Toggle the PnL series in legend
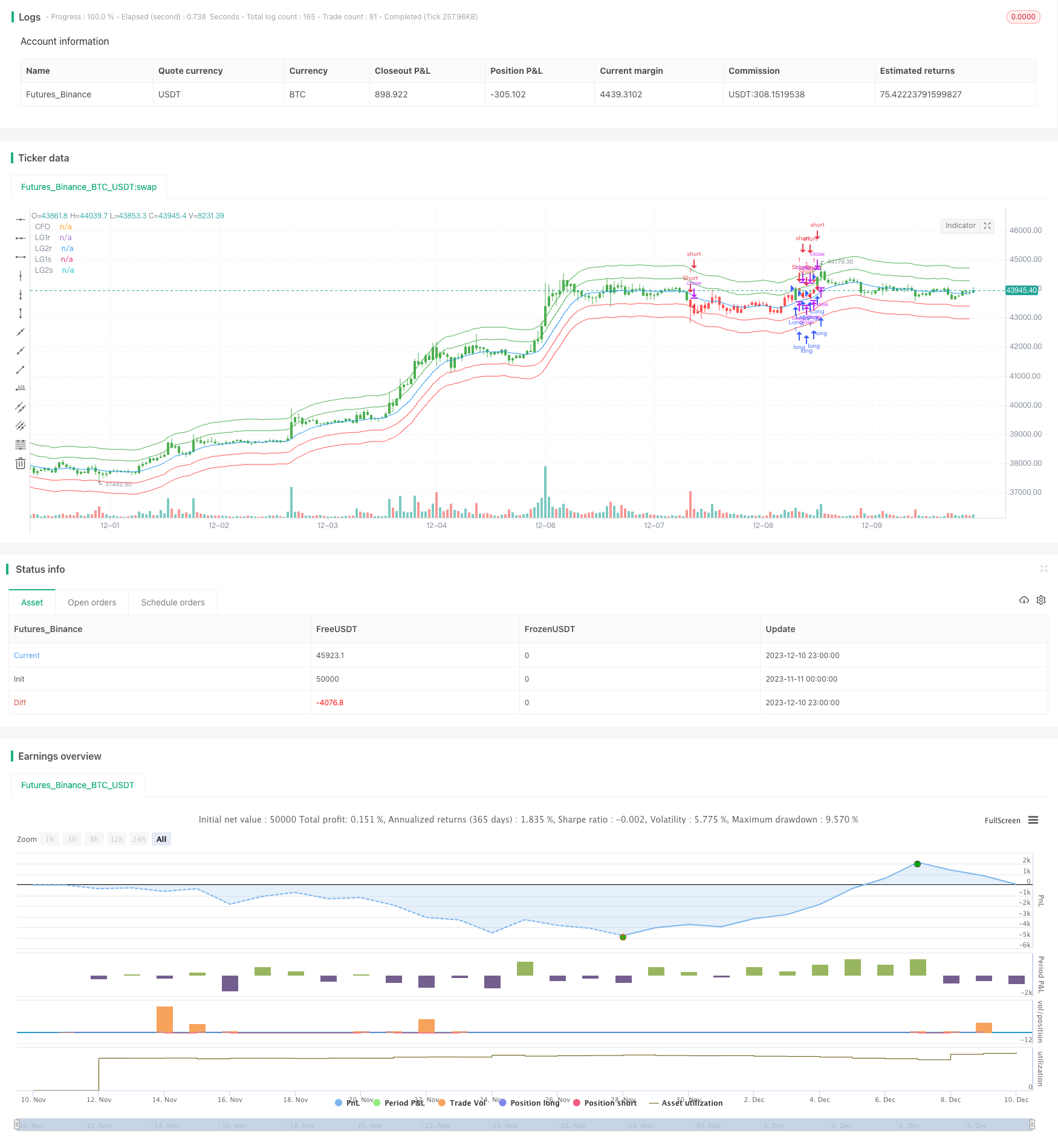The image size is (1058, 1148). tap(348, 1103)
